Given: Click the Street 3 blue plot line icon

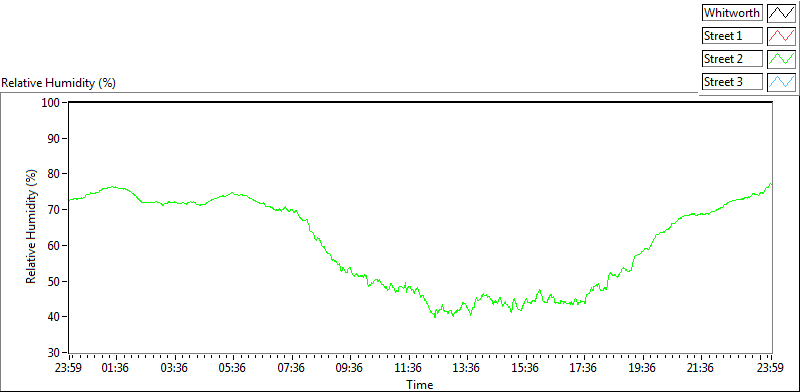Looking at the screenshot, I should [782, 82].
